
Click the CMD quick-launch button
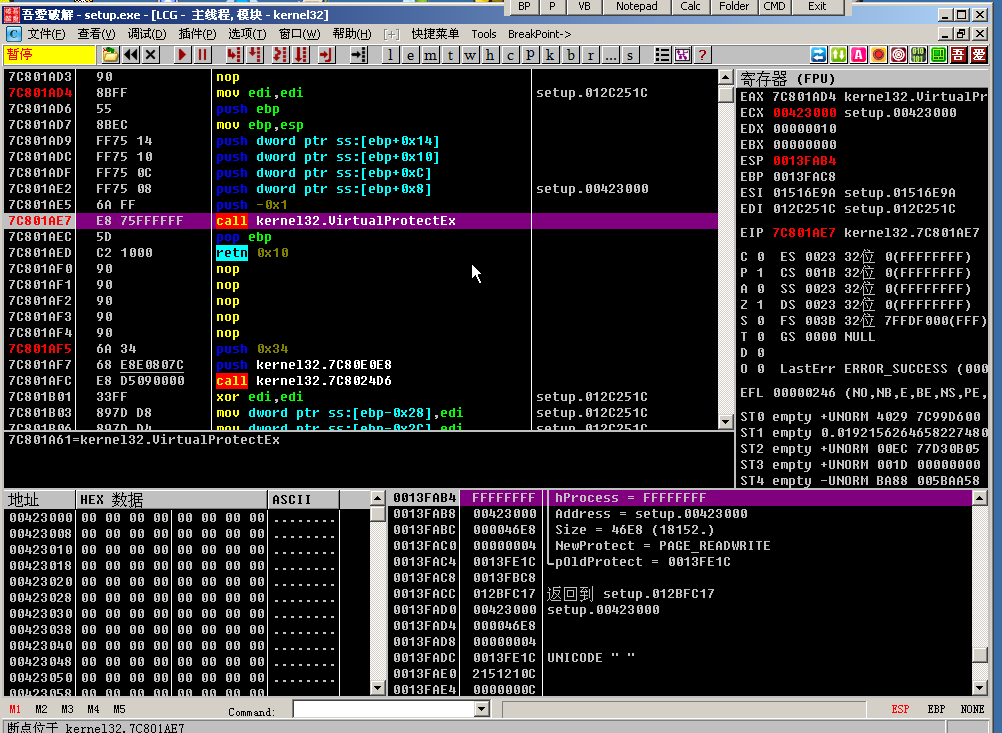[x=775, y=6]
